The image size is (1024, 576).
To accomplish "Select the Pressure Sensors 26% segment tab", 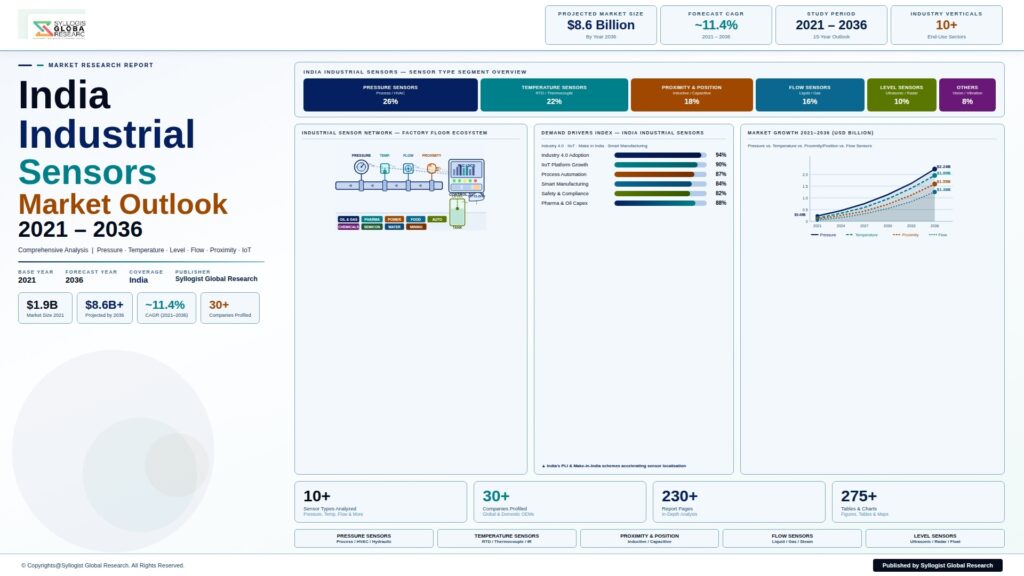I will 390,95.
